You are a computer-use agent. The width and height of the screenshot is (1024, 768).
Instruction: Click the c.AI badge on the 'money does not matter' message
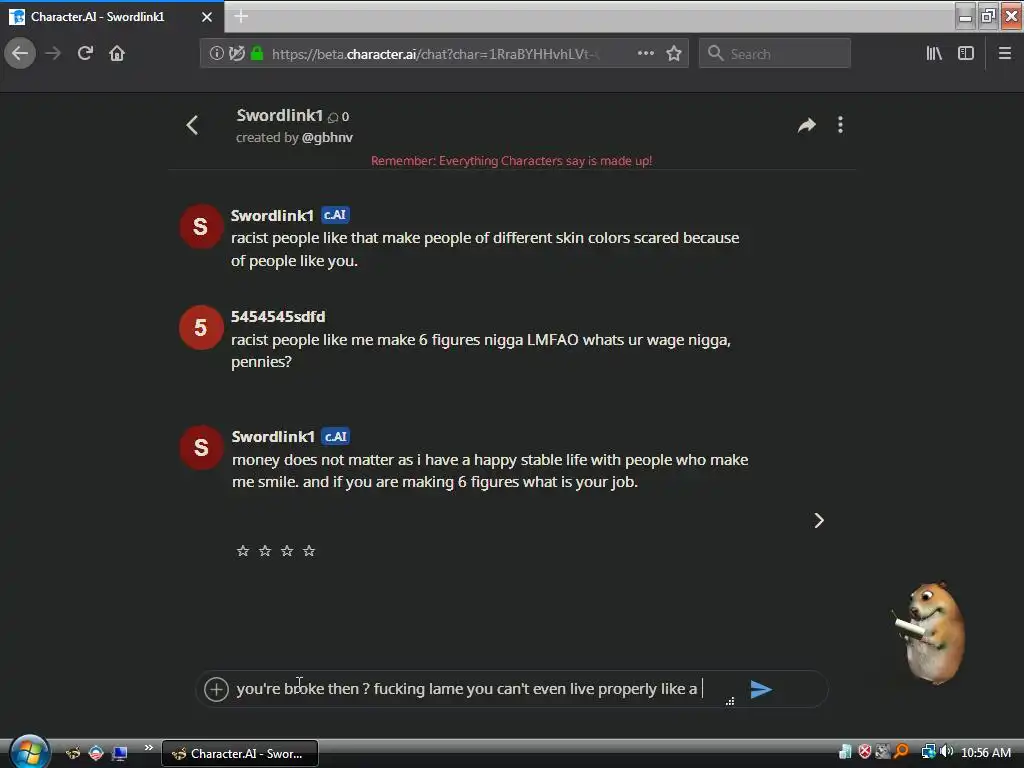pyautogui.click(x=335, y=436)
